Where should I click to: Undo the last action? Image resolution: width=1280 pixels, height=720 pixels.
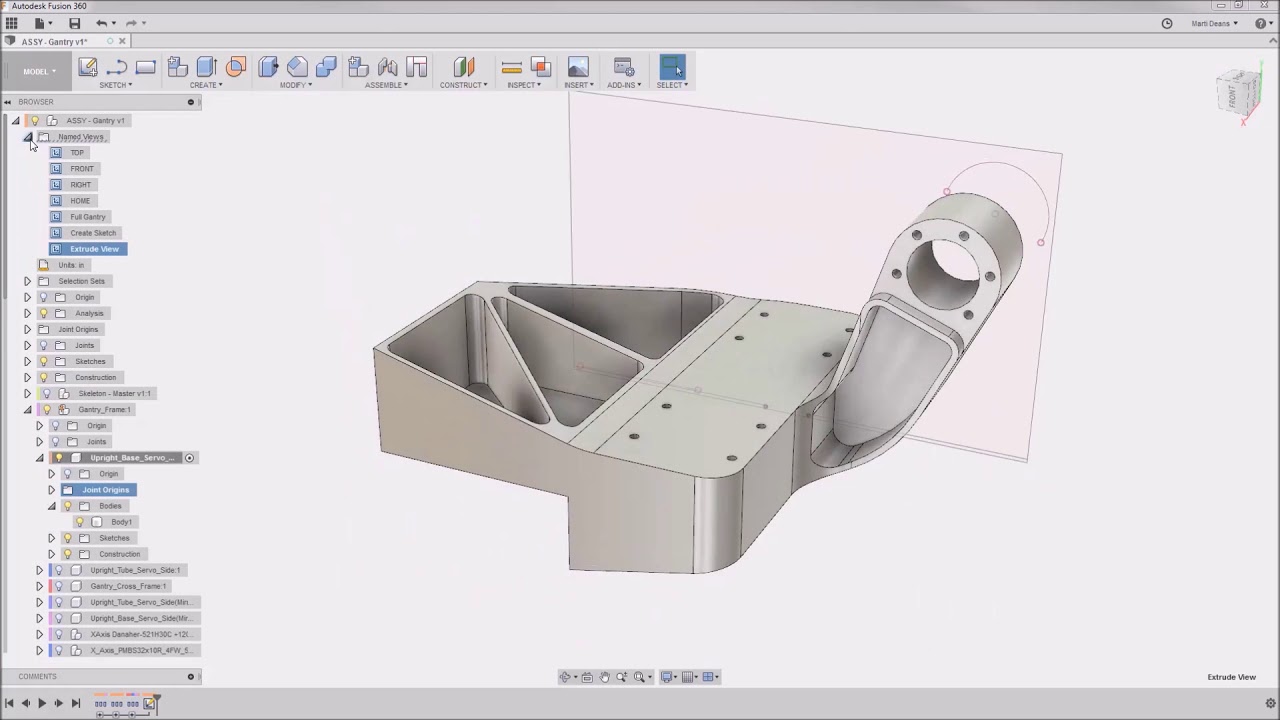click(101, 23)
